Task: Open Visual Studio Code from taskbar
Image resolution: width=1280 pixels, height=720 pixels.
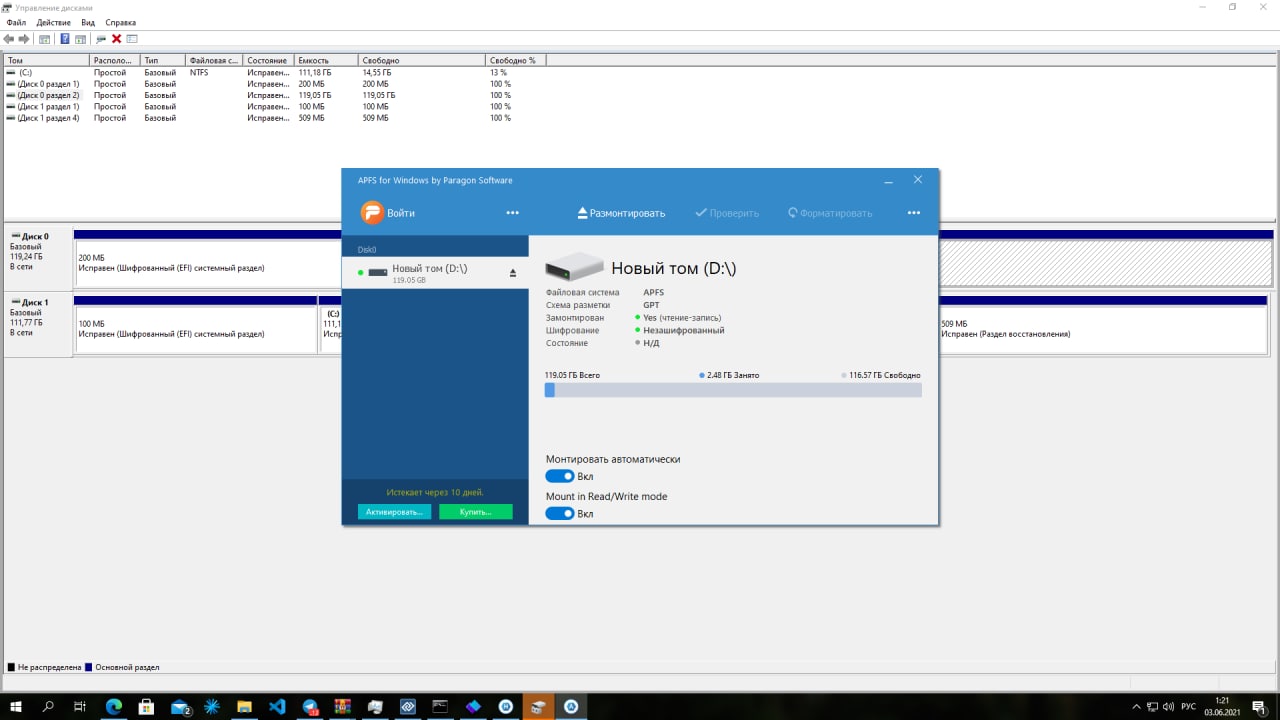Action: (277, 706)
